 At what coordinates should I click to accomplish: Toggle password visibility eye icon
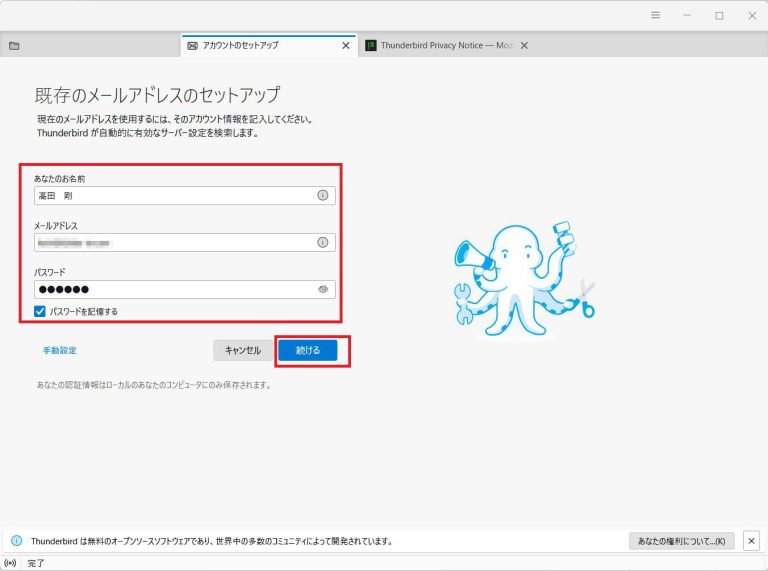(x=322, y=289)
